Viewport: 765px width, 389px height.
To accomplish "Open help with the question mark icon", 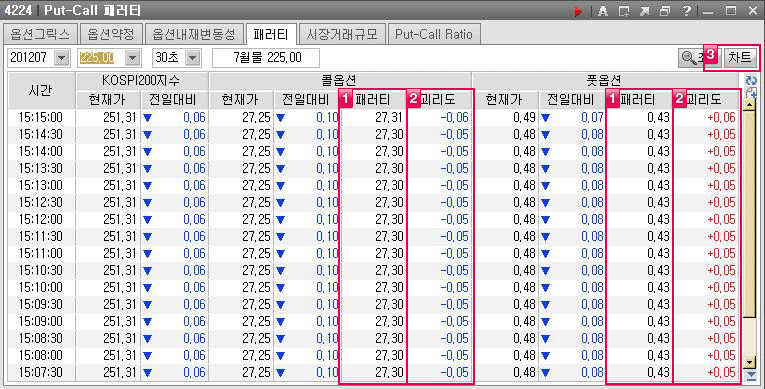I will 686,11.
